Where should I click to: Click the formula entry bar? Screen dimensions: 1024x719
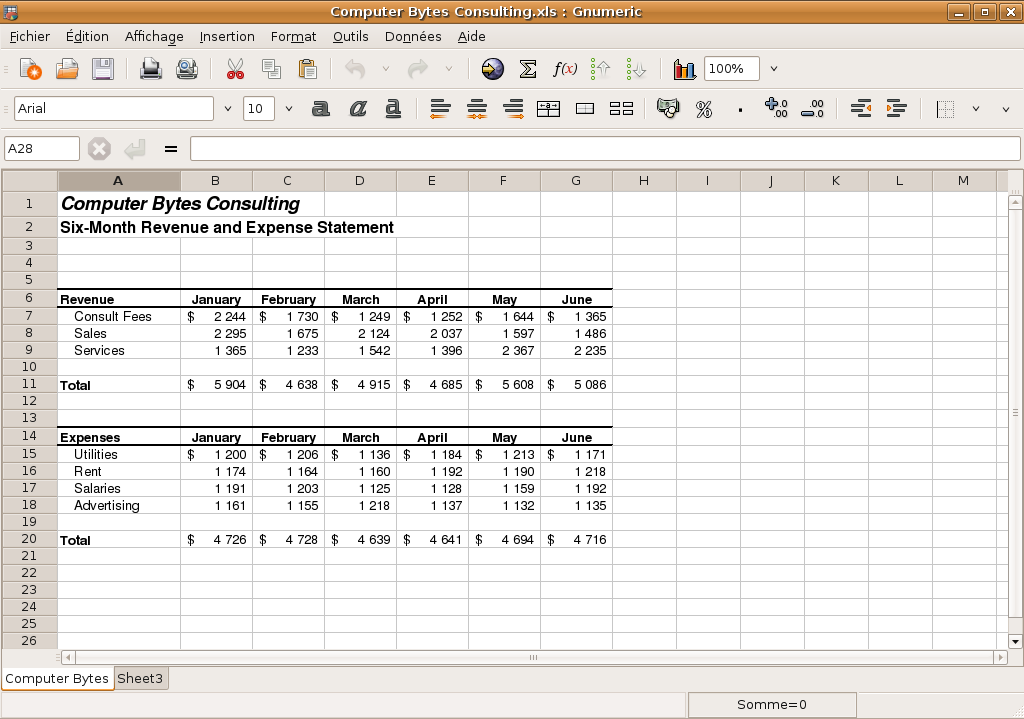[604, 149]
